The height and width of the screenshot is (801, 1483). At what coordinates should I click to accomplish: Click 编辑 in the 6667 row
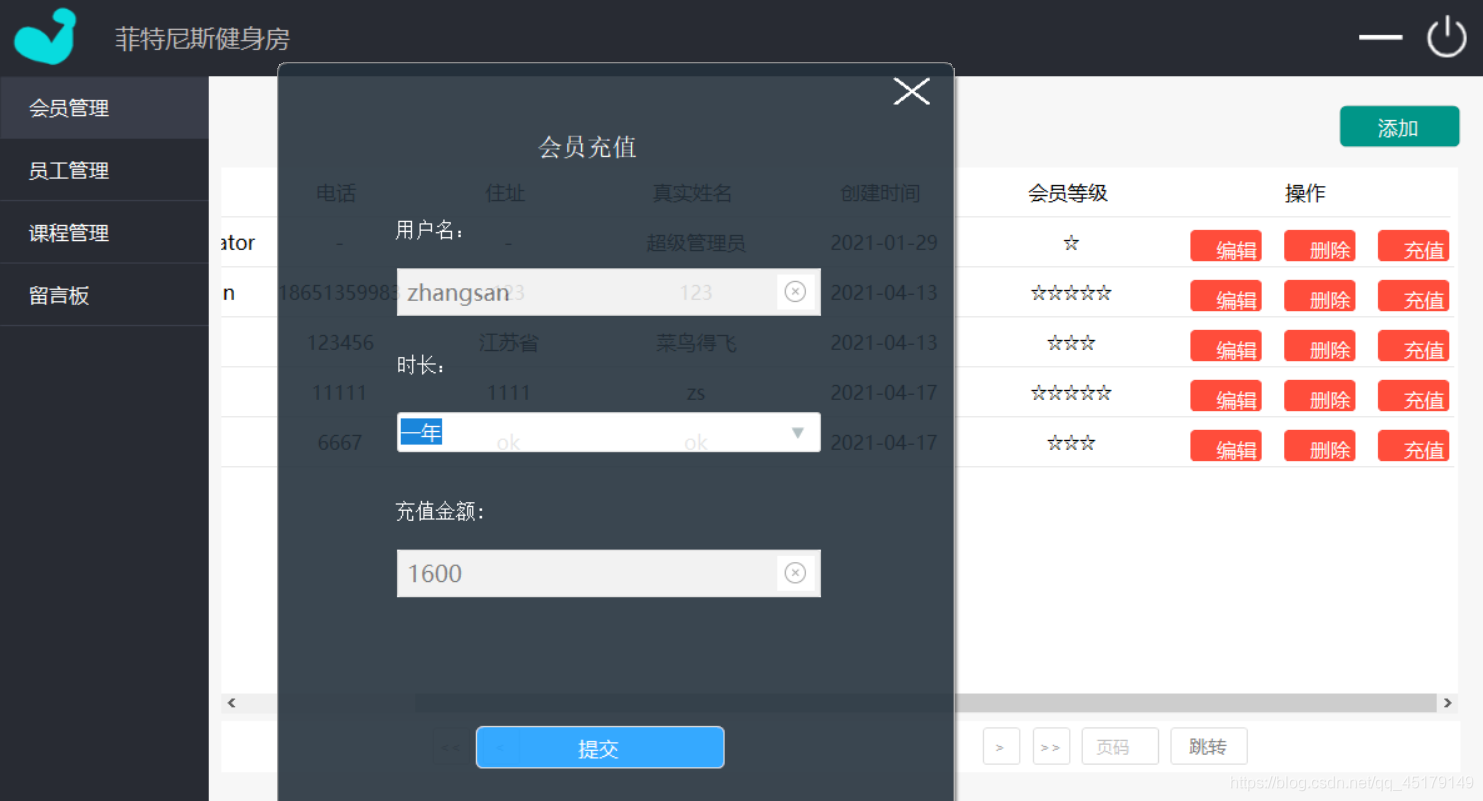pyautogui.click(x=1226, y=447)
